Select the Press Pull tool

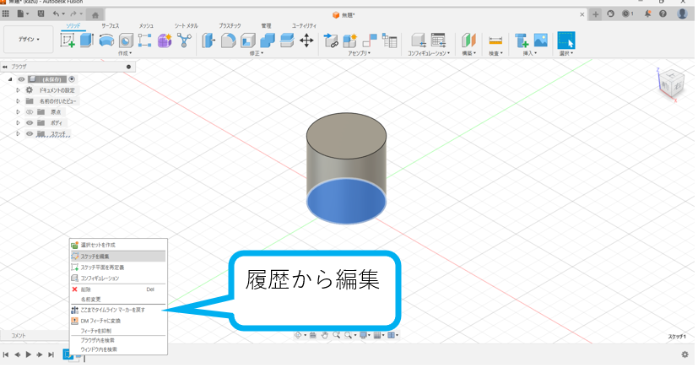pos(208,41)
